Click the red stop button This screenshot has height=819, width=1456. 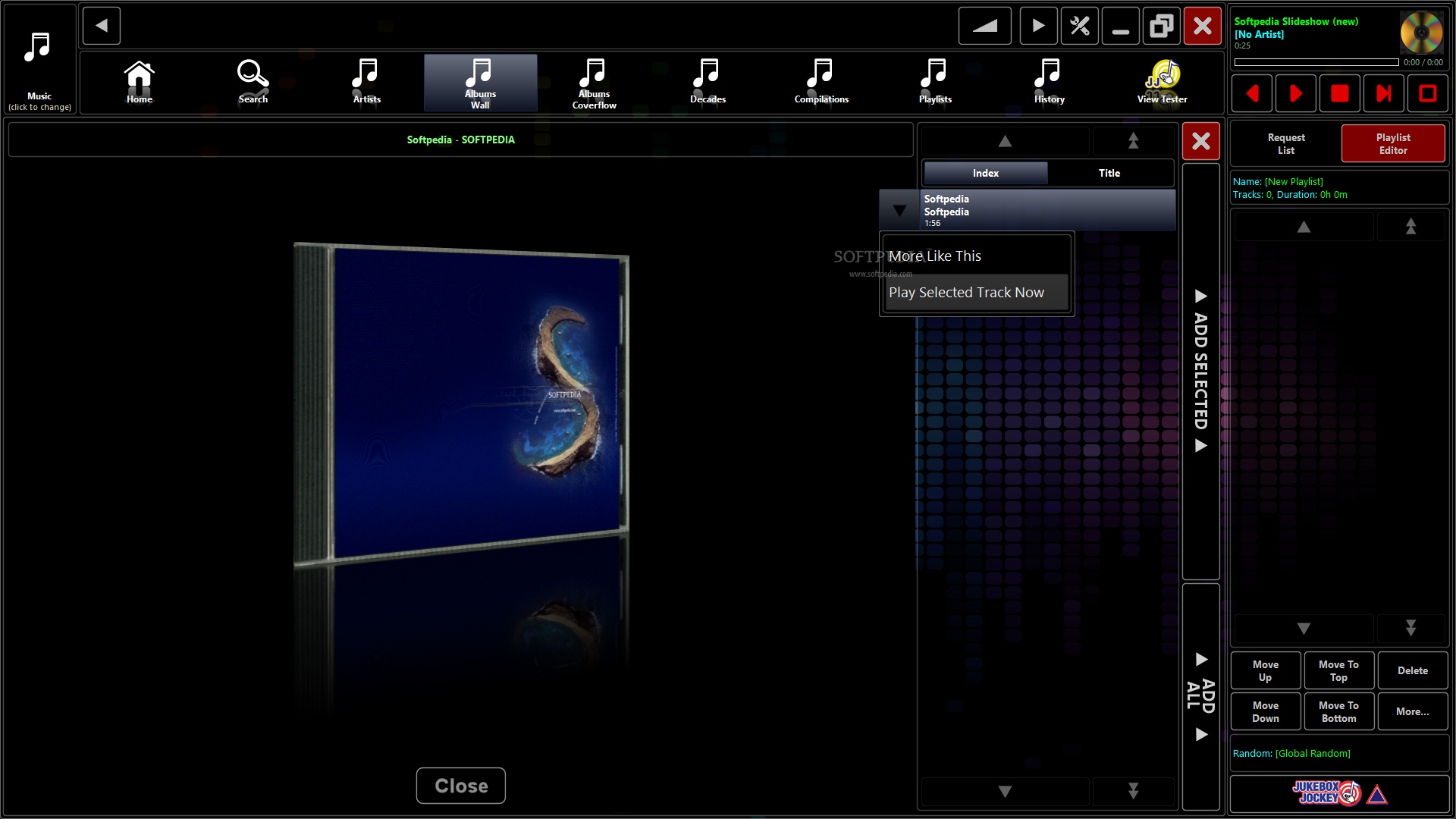tap(1340, 93)
